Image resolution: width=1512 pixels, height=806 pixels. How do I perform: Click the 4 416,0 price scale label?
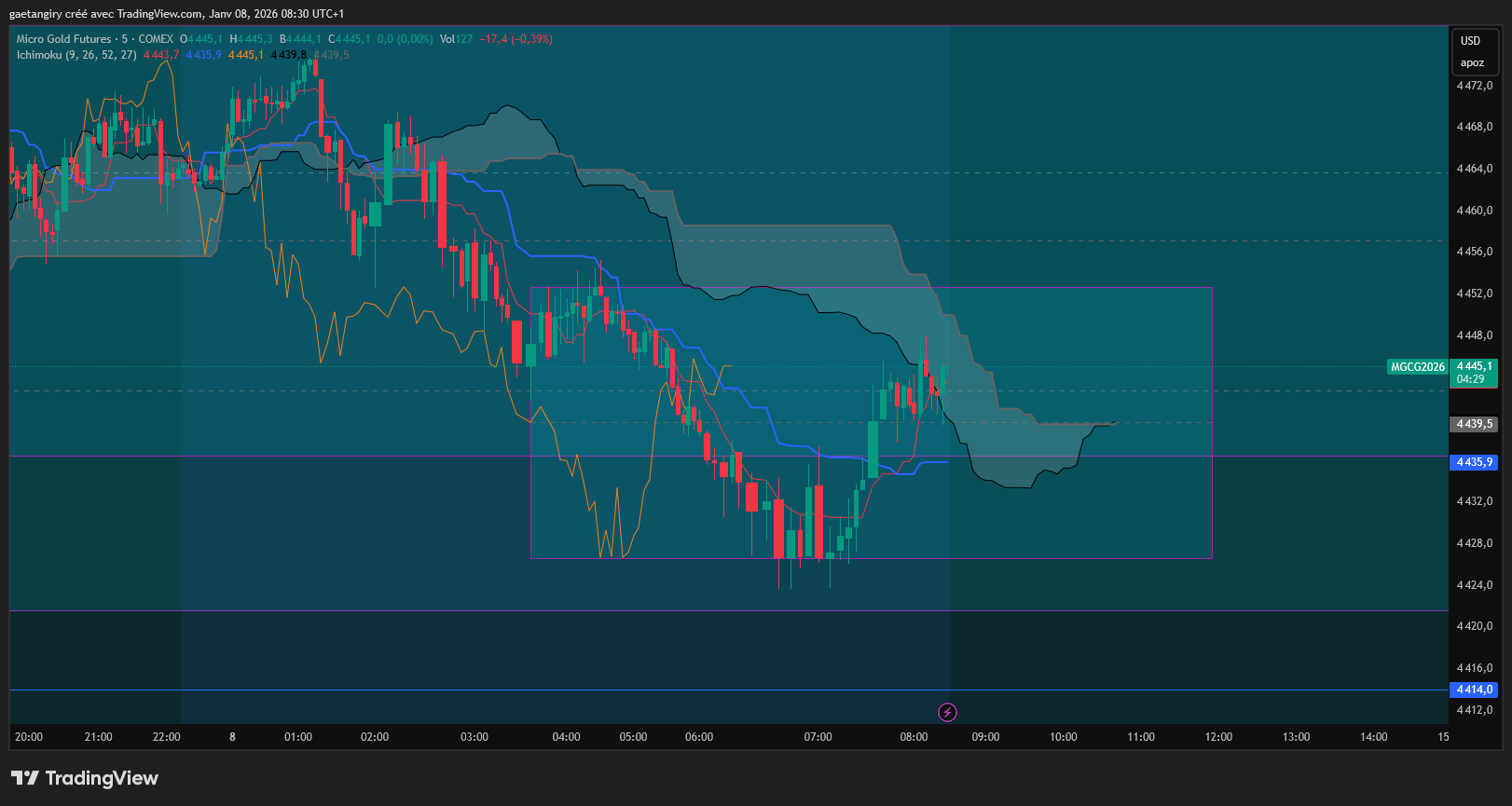point(1475,668)
